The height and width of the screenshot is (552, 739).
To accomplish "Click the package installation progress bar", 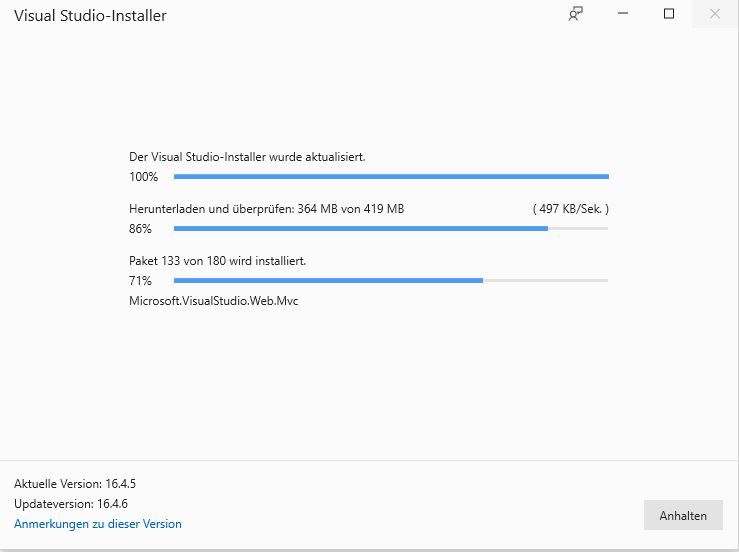I will [390, 281].
